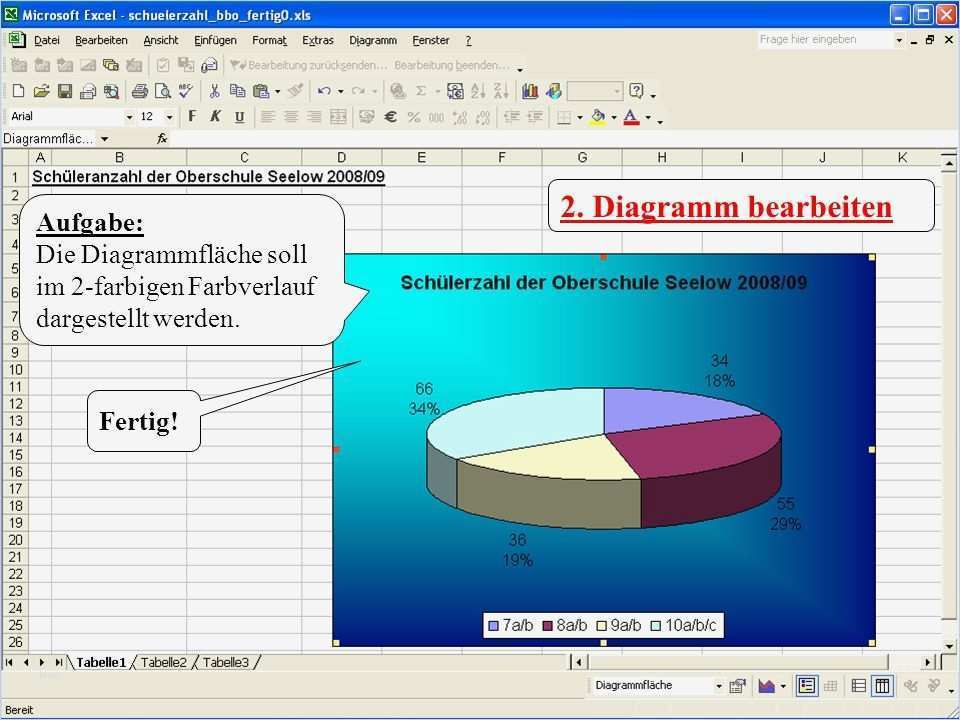
Task: Open the Bearbeiten menu
Action: point(101,40)
